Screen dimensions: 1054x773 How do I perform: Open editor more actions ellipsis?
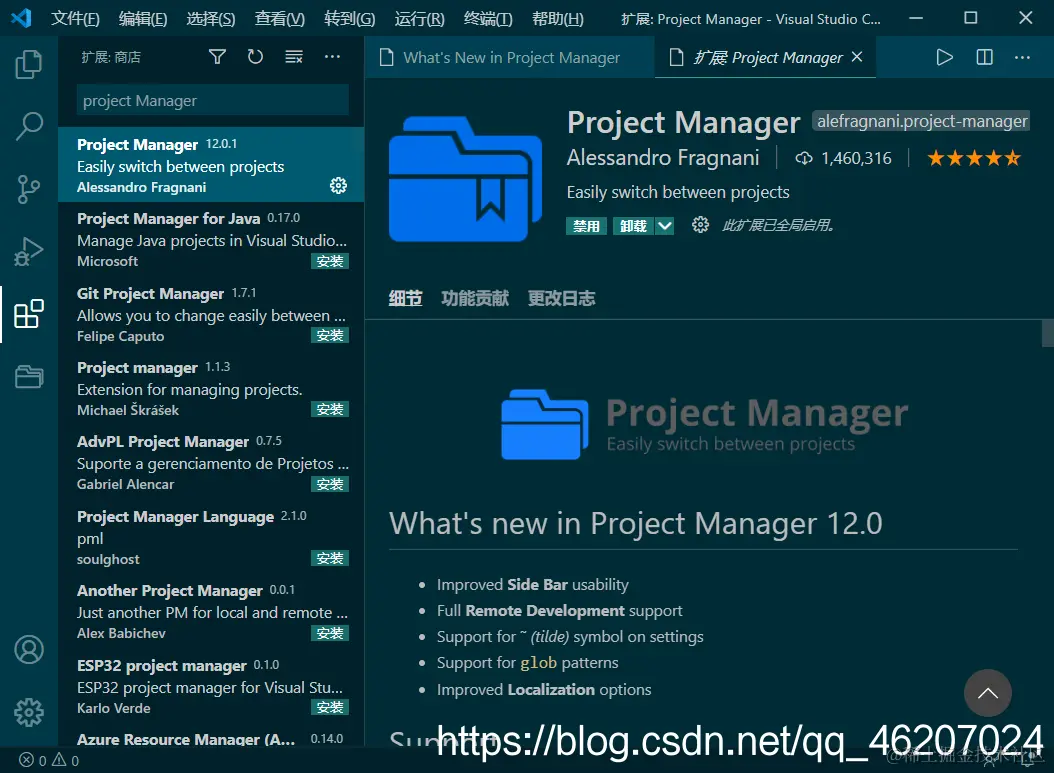1022,57
